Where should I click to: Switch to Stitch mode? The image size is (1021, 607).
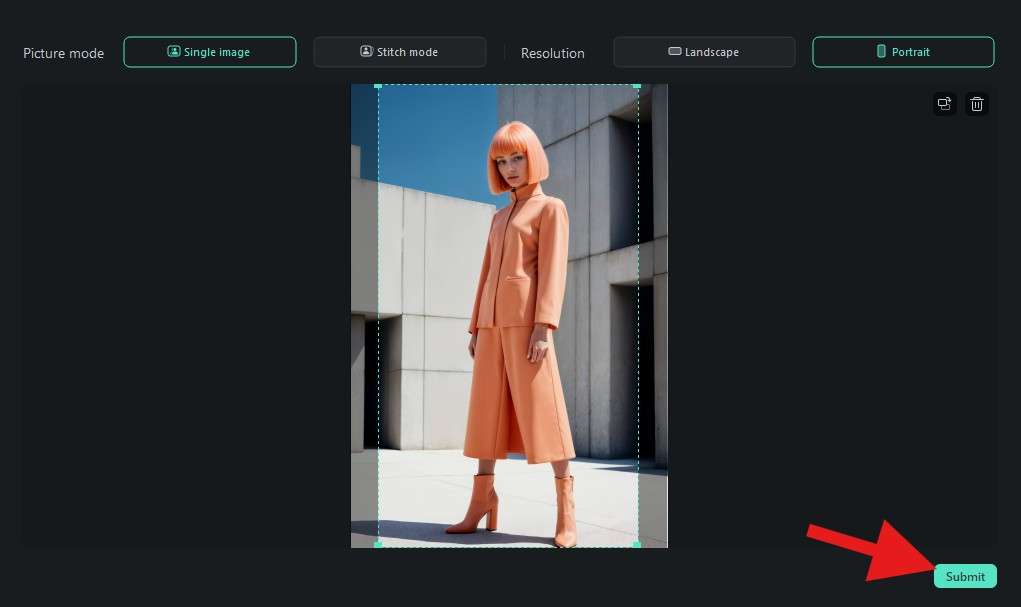(400, 52)
